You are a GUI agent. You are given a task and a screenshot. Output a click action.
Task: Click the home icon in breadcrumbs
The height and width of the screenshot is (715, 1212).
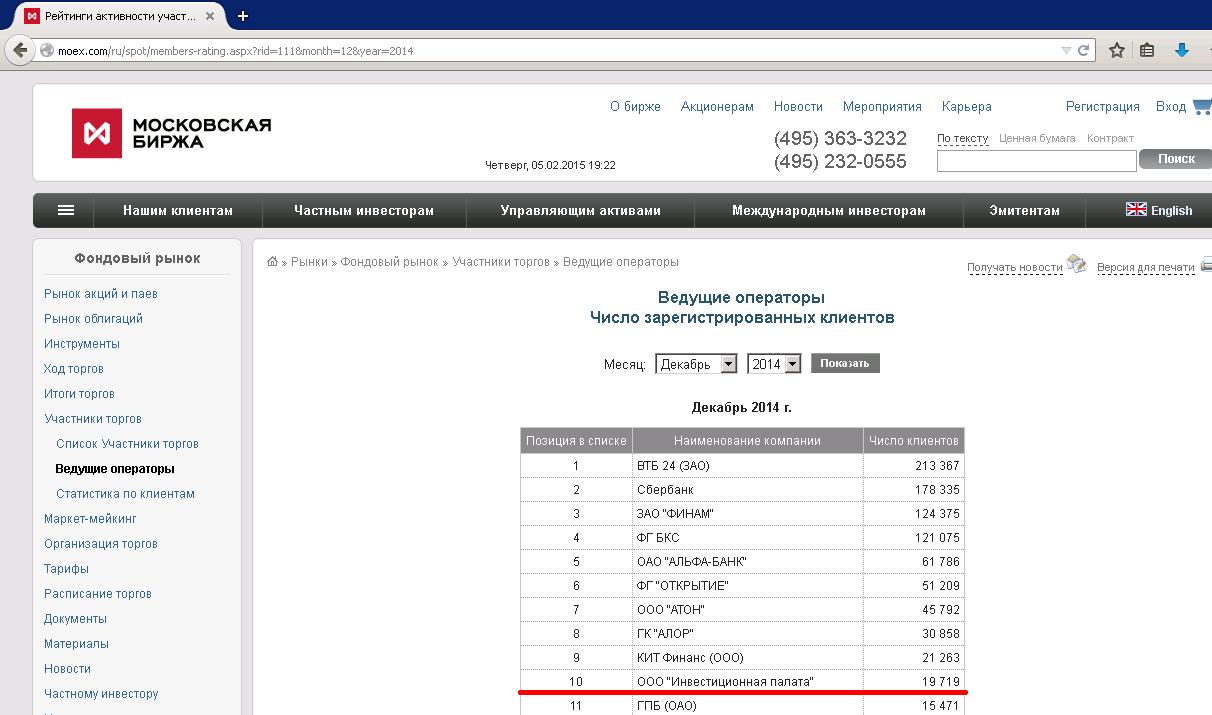click(x=272, y=261)
